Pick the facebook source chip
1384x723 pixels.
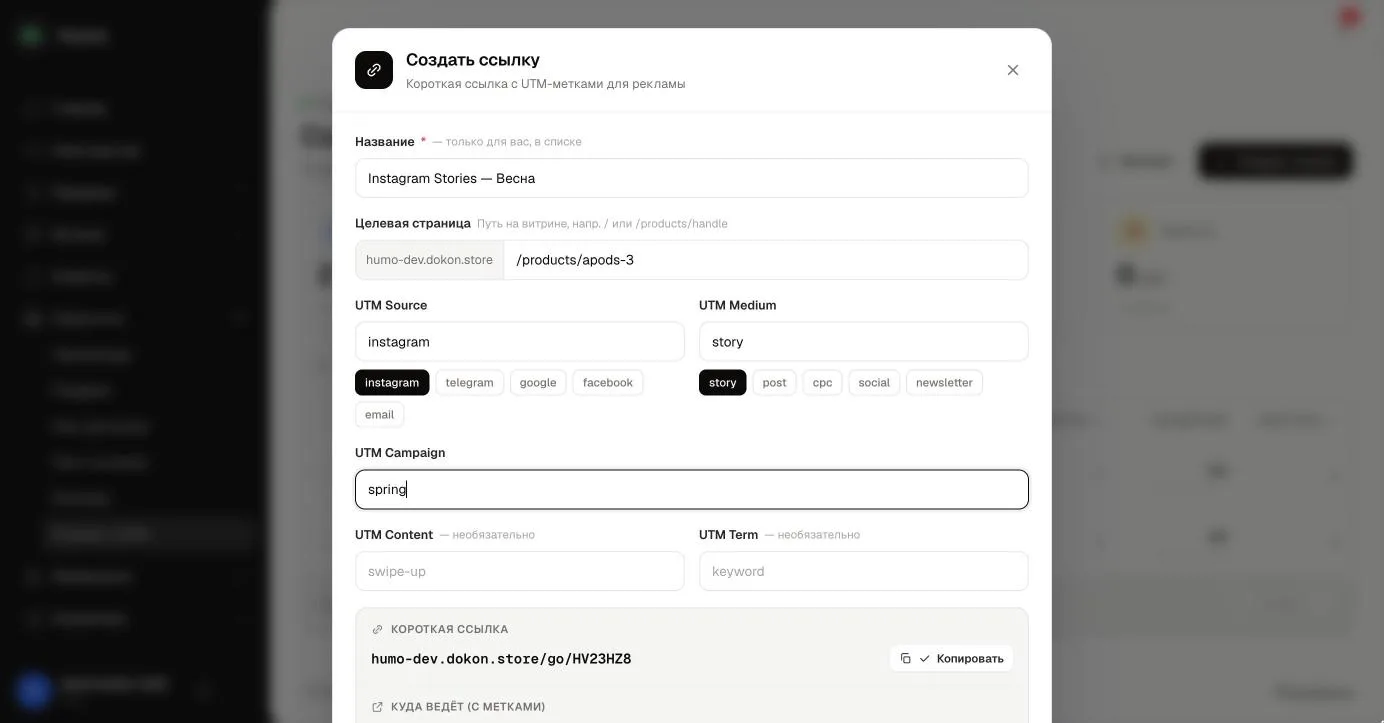click(x=608, y=383)
